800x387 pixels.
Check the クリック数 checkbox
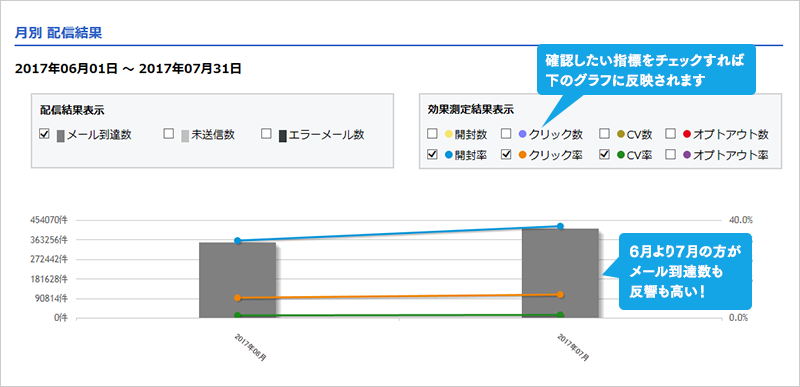[x=506, y=134]
